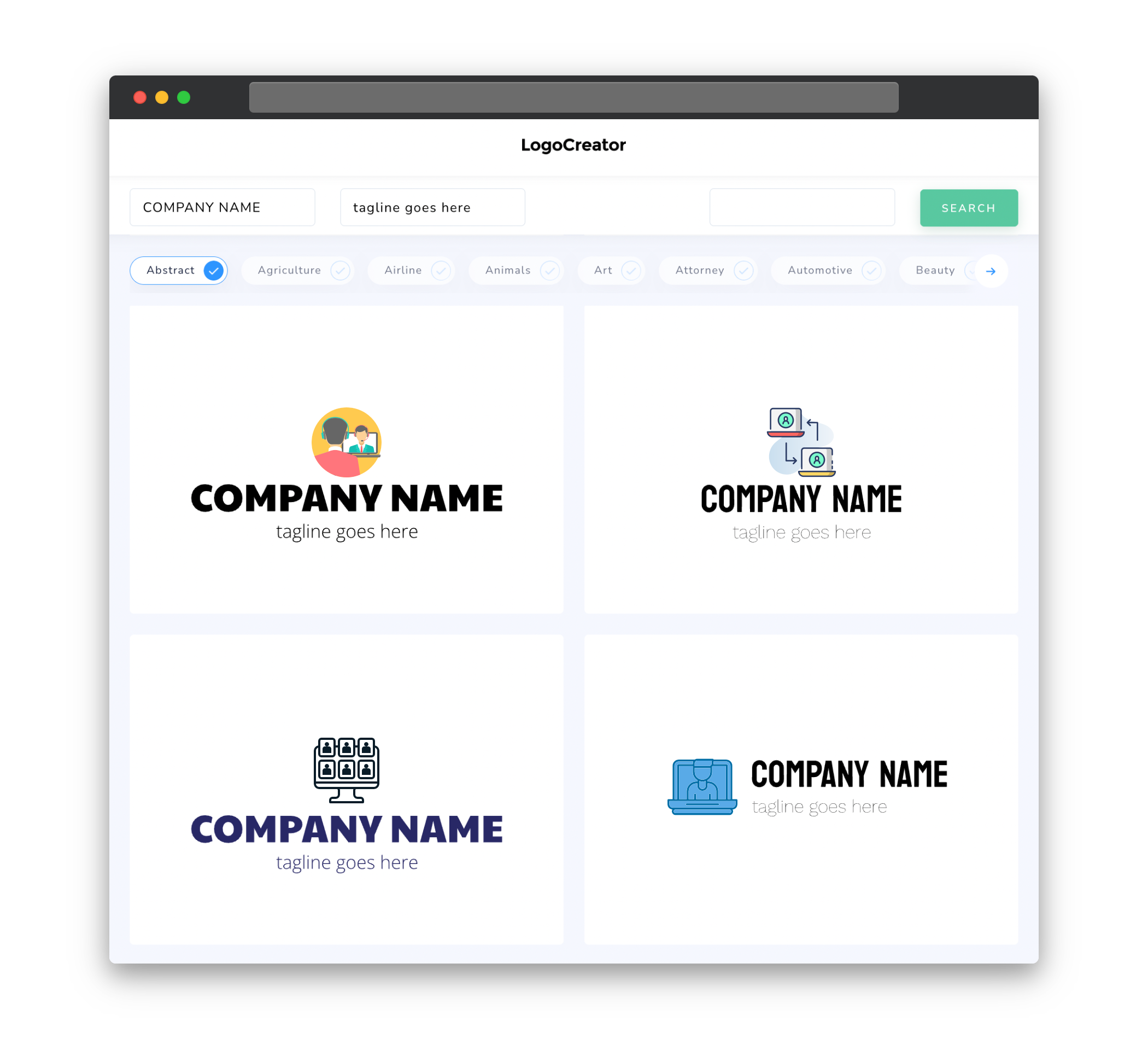Click the Airline category checkmark icon
The image size is (1148, 1039).
click(441, 271)
